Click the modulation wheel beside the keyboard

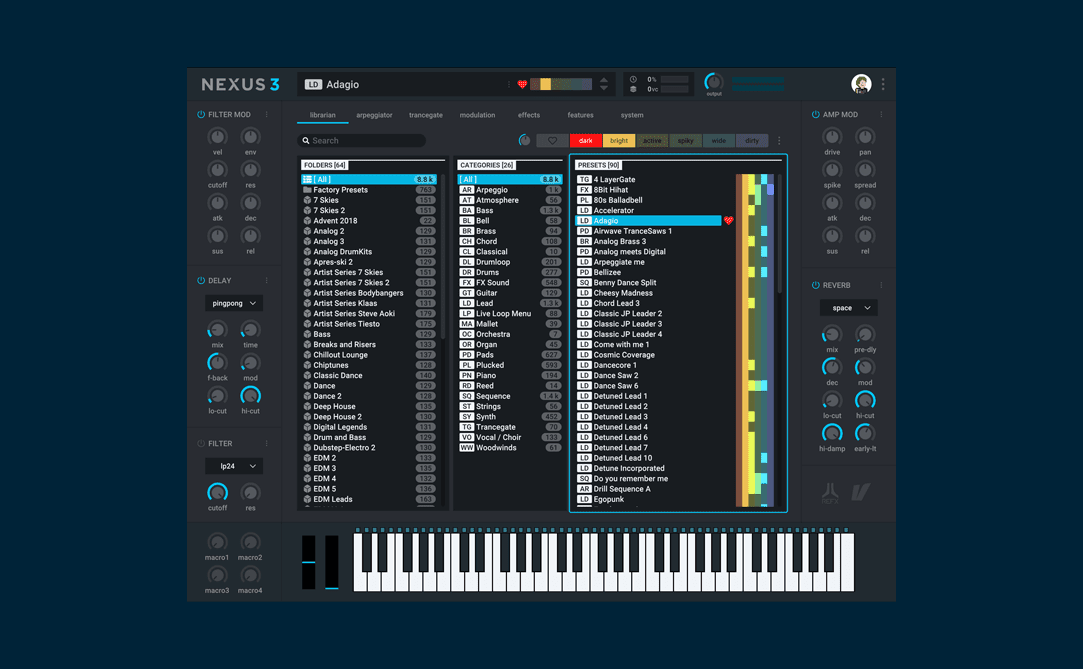coord(332,562)
